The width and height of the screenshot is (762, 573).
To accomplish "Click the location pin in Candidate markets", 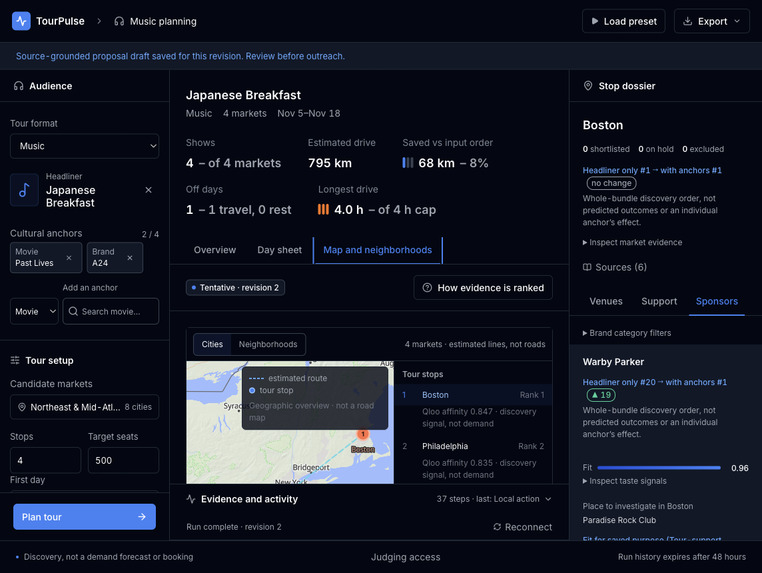I will [x=22, y=407].
